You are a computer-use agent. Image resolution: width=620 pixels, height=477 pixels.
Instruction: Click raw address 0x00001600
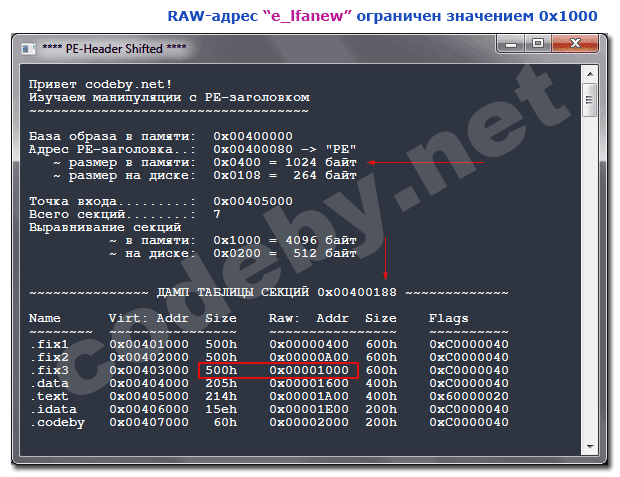click(x=309, y=384)
